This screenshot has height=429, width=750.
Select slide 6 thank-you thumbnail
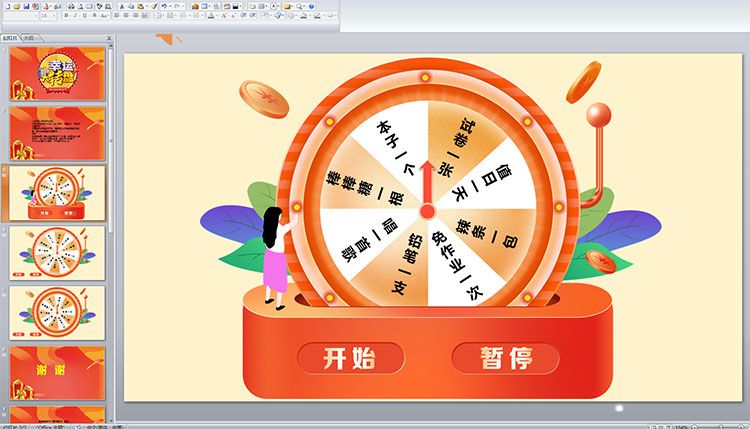click(57, 373)
